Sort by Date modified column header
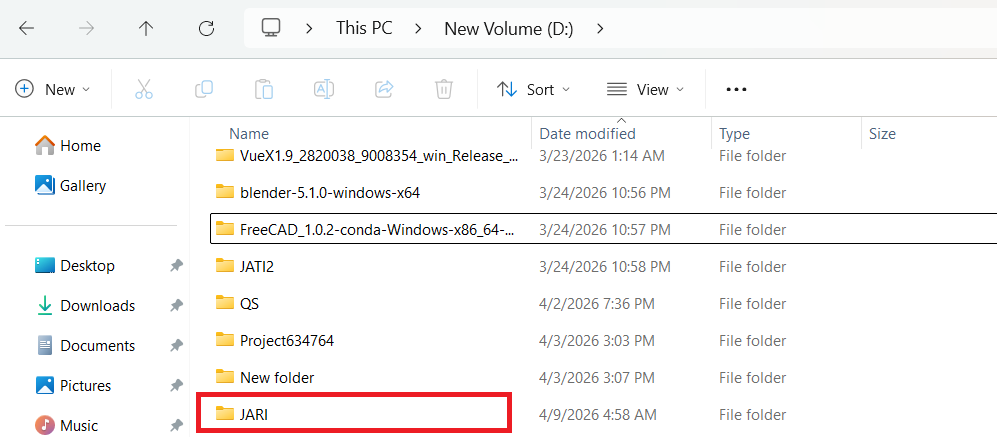The image size is (999, 440). (587, 134)
